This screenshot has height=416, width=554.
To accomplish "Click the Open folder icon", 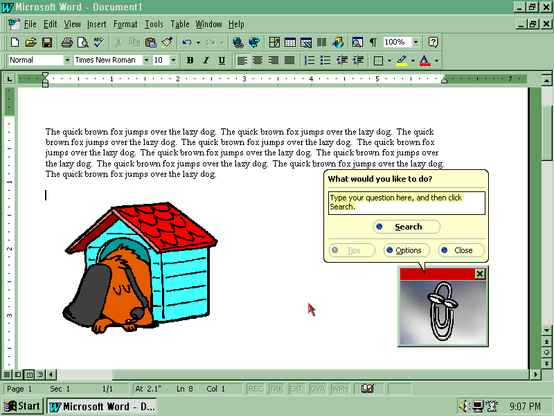I will coord(31,42).
